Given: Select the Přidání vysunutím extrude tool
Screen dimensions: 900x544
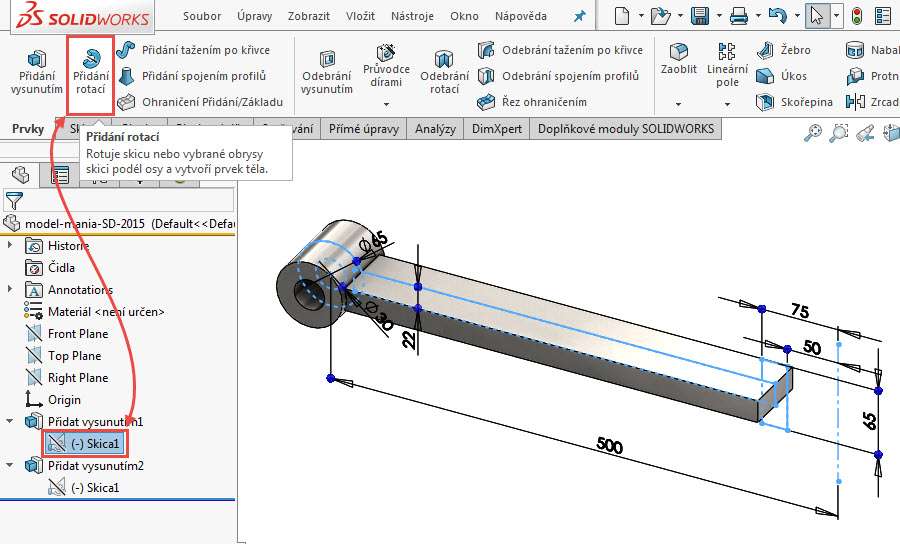Looking at the screenshot, I should click(x=36, y=72).
